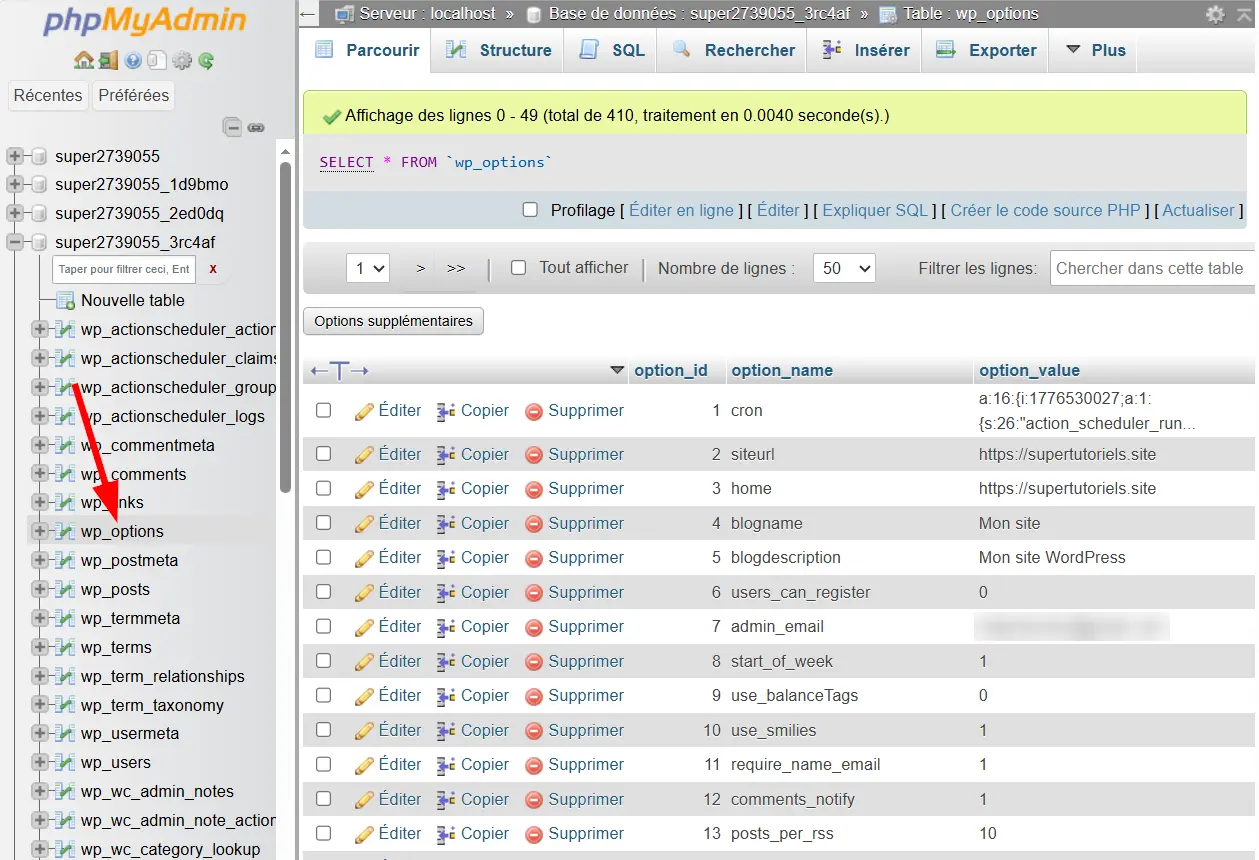The image size is (1259, 860).
Task: Click pencil icon in use_smilies row
Action: 364,730
